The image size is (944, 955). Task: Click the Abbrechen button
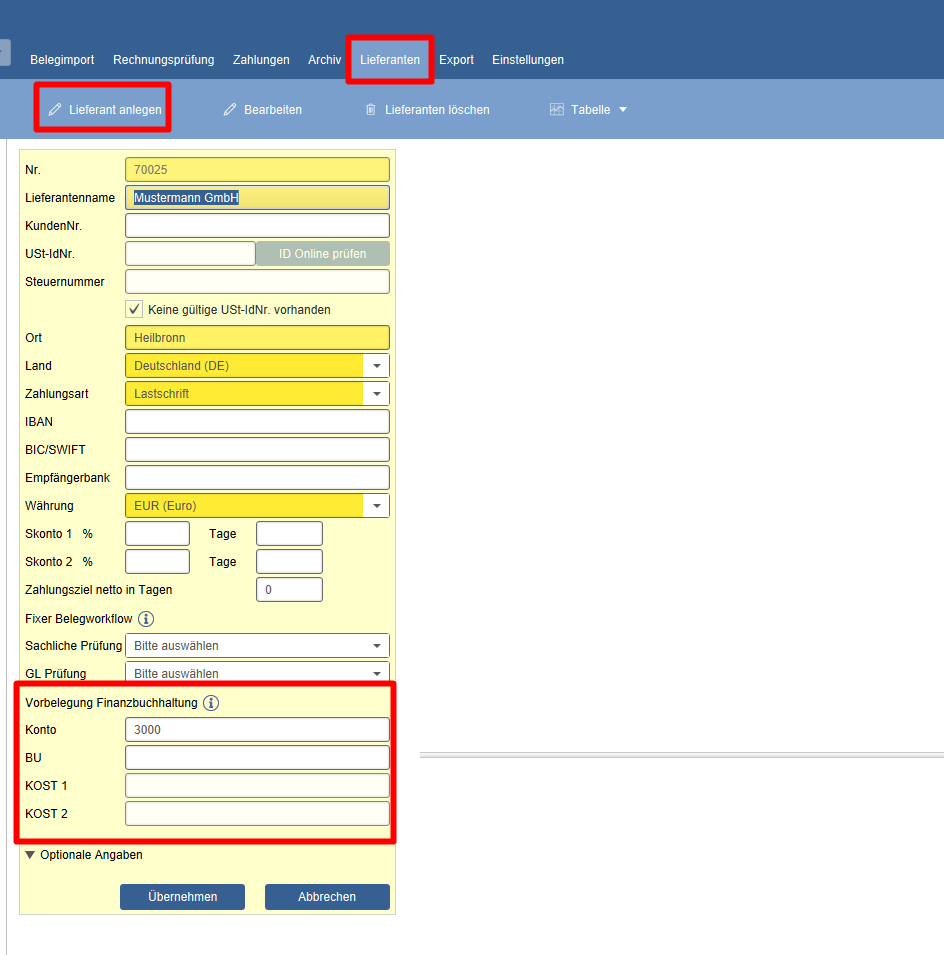(327, 897)
